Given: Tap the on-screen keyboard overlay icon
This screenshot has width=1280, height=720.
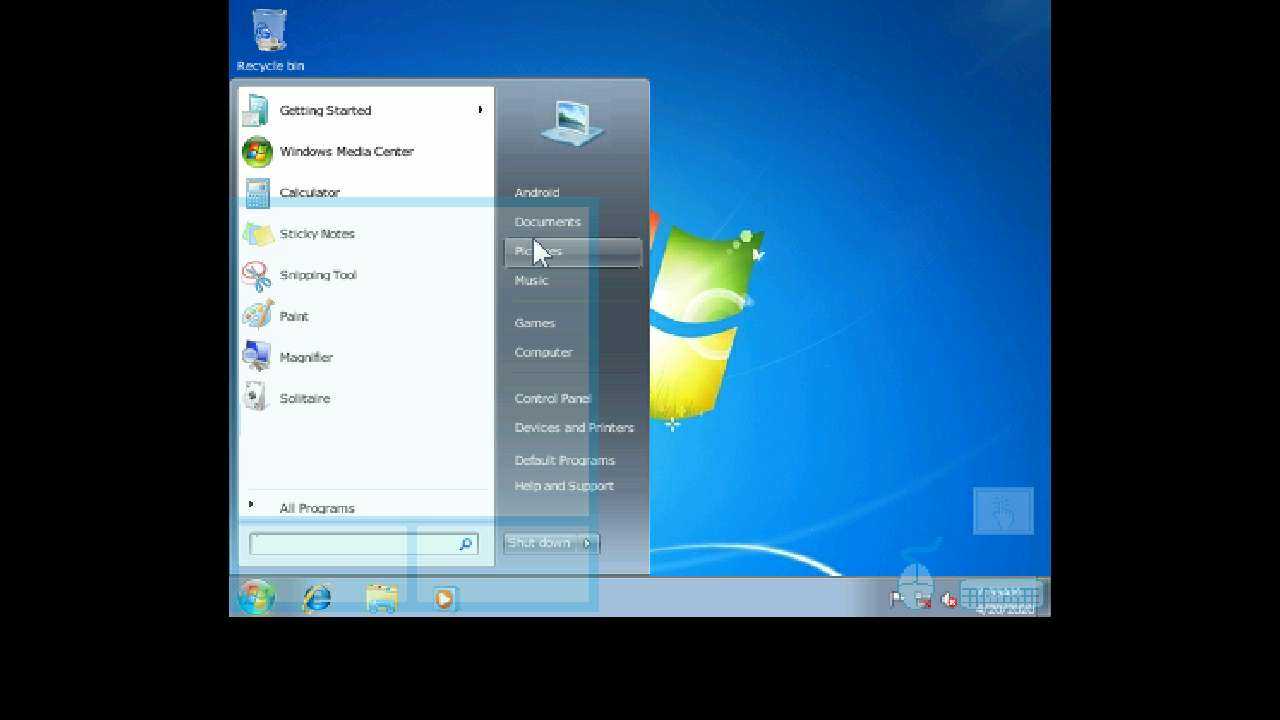Looking at the screenshot, I should [1001, 595].
